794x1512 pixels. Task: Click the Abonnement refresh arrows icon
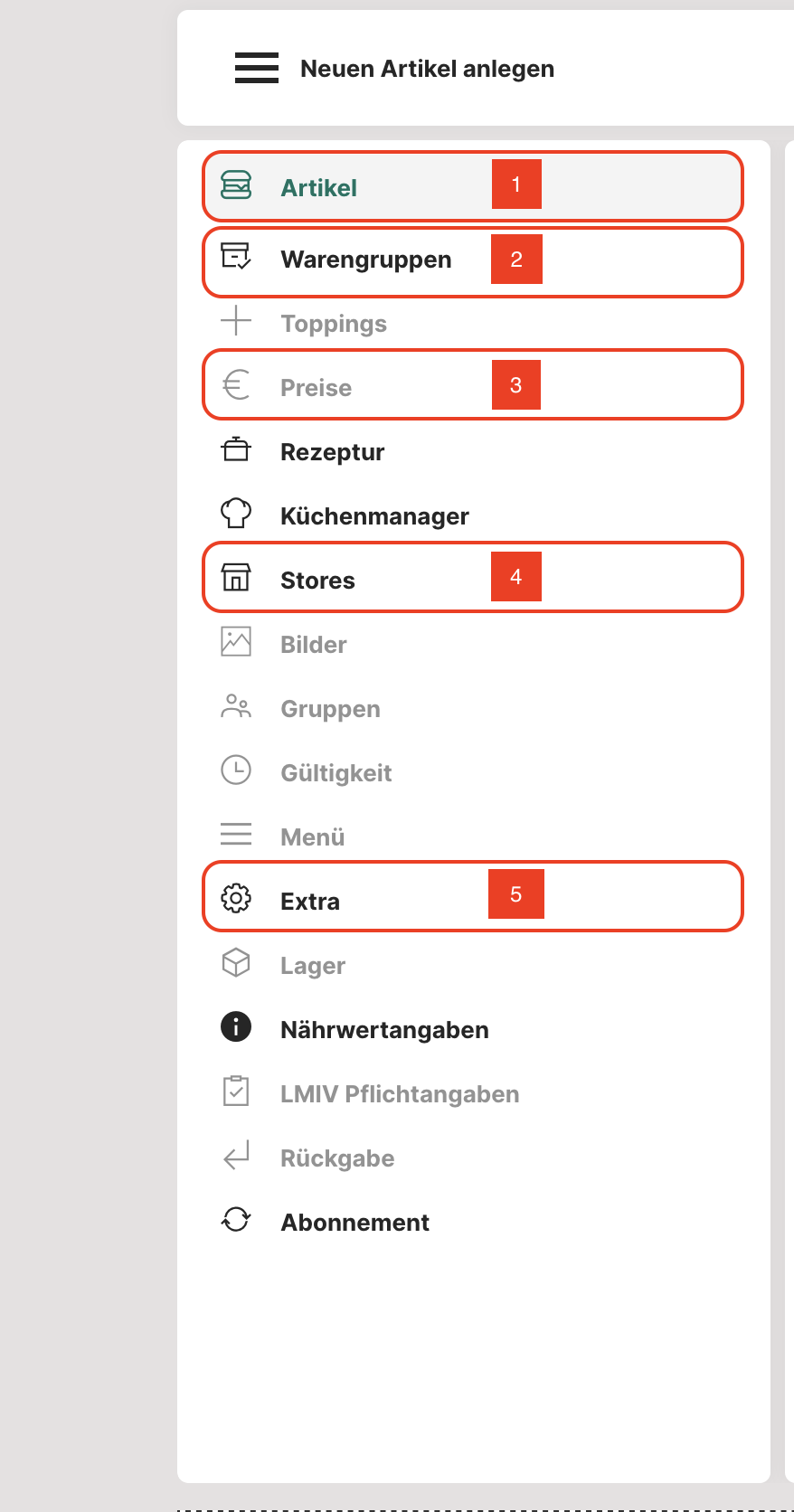pos(236,1219)
